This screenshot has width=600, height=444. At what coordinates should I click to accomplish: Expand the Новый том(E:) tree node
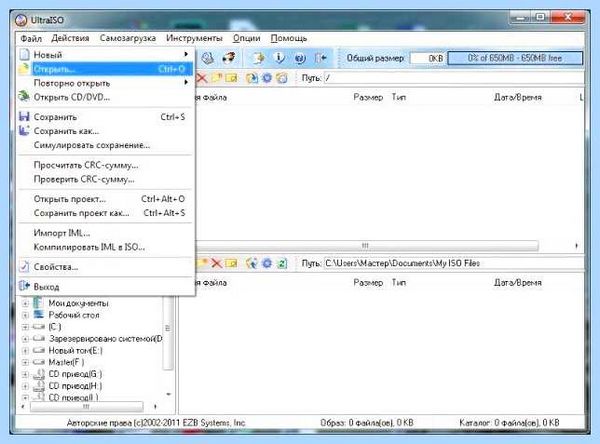coord(25,351)
